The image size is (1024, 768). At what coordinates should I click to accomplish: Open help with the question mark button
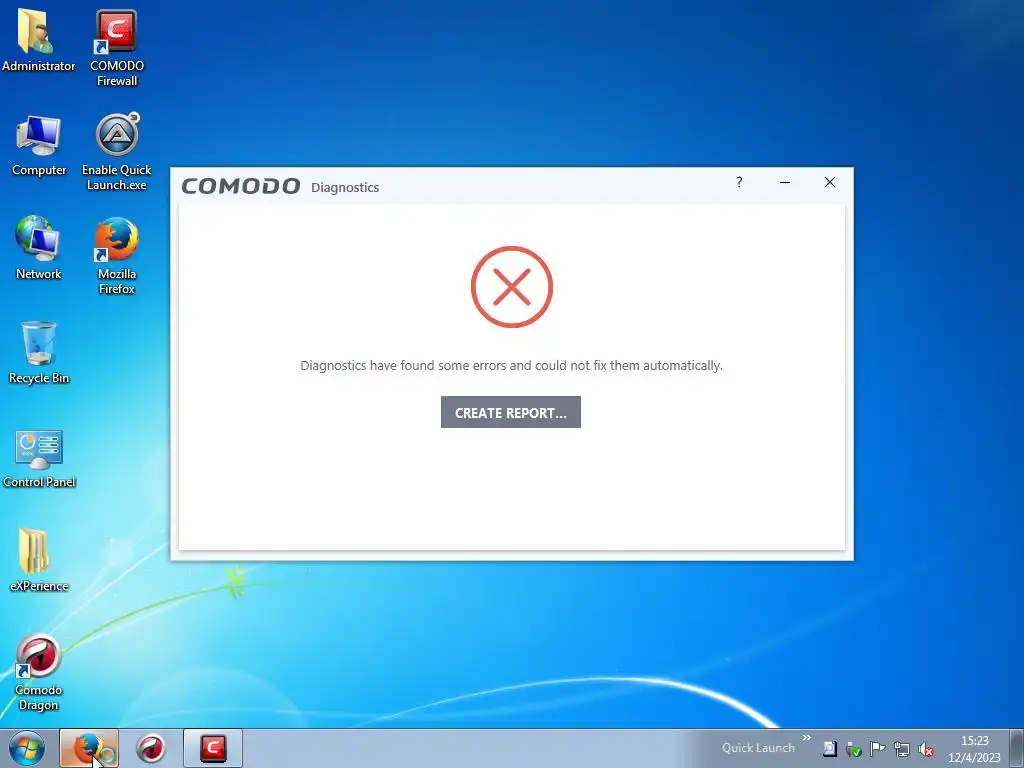click(x=739, y=182)
